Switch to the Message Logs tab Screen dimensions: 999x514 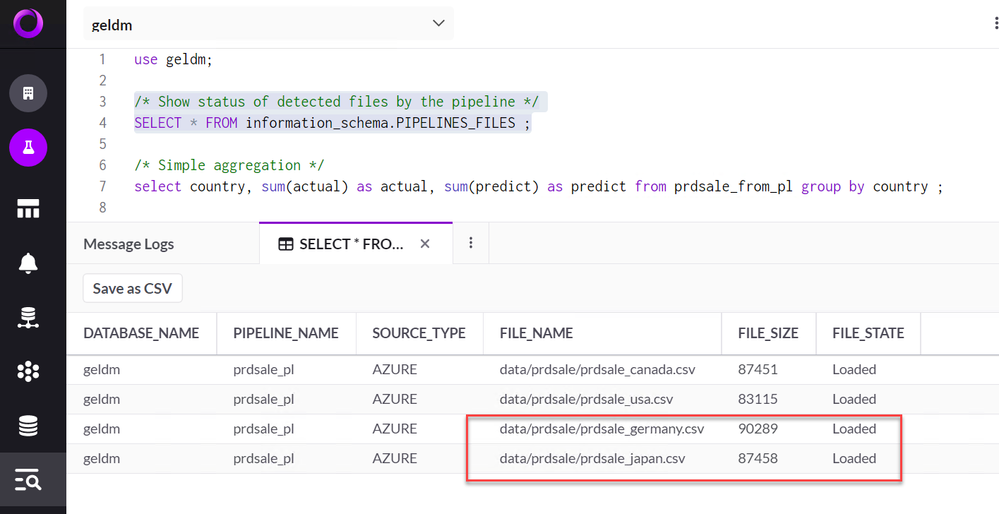[x=128, y=244]
